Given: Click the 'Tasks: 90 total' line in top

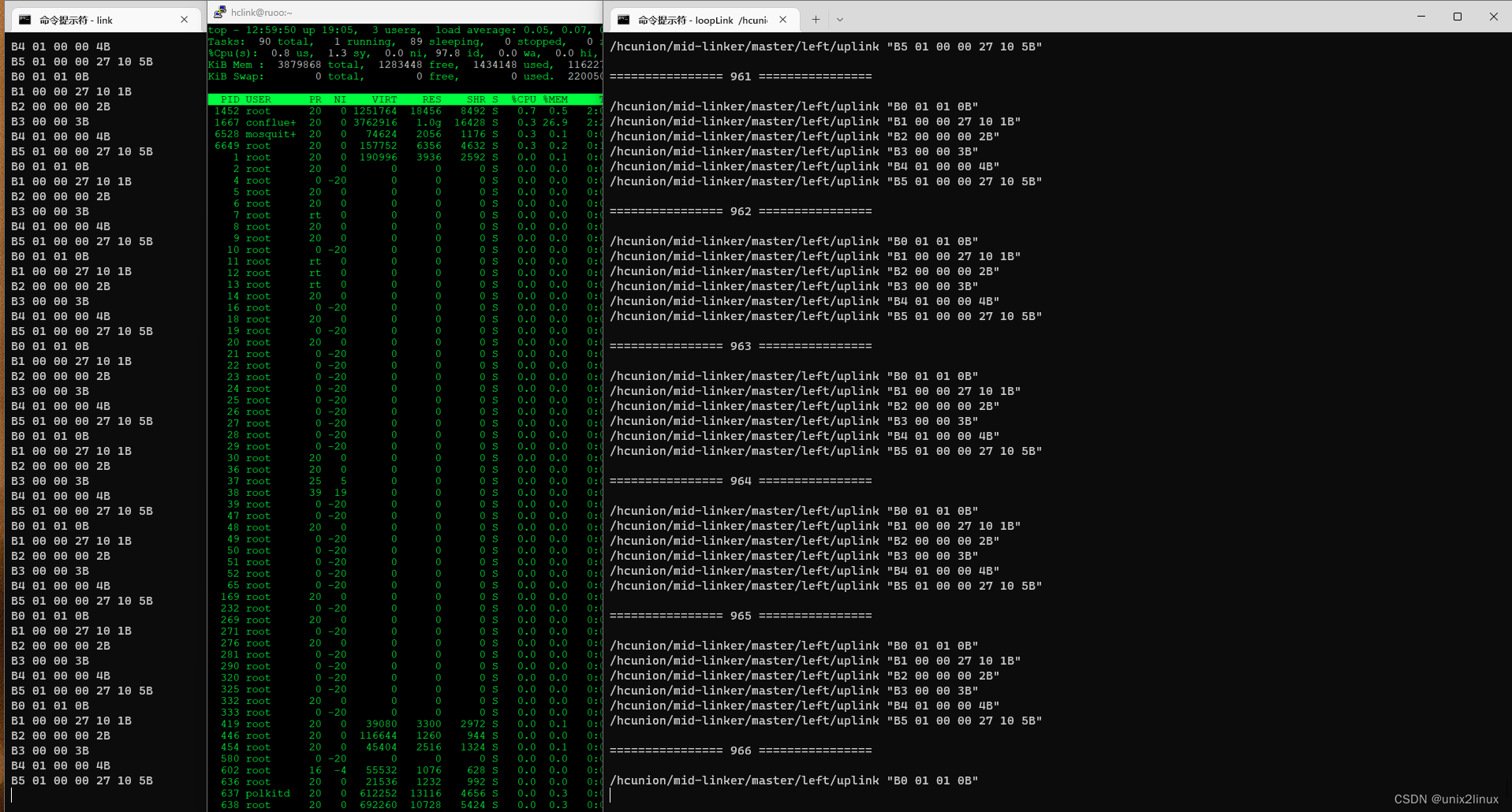Looking at the screenshot, I should point(405,42).
